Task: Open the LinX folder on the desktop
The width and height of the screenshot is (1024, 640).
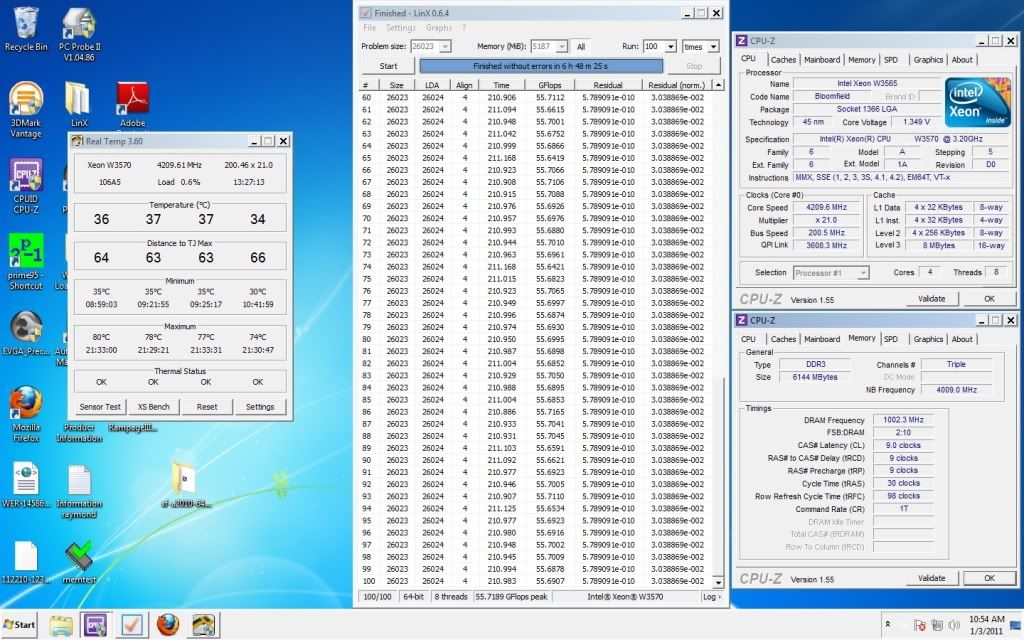Action: (x=79, y=104)
